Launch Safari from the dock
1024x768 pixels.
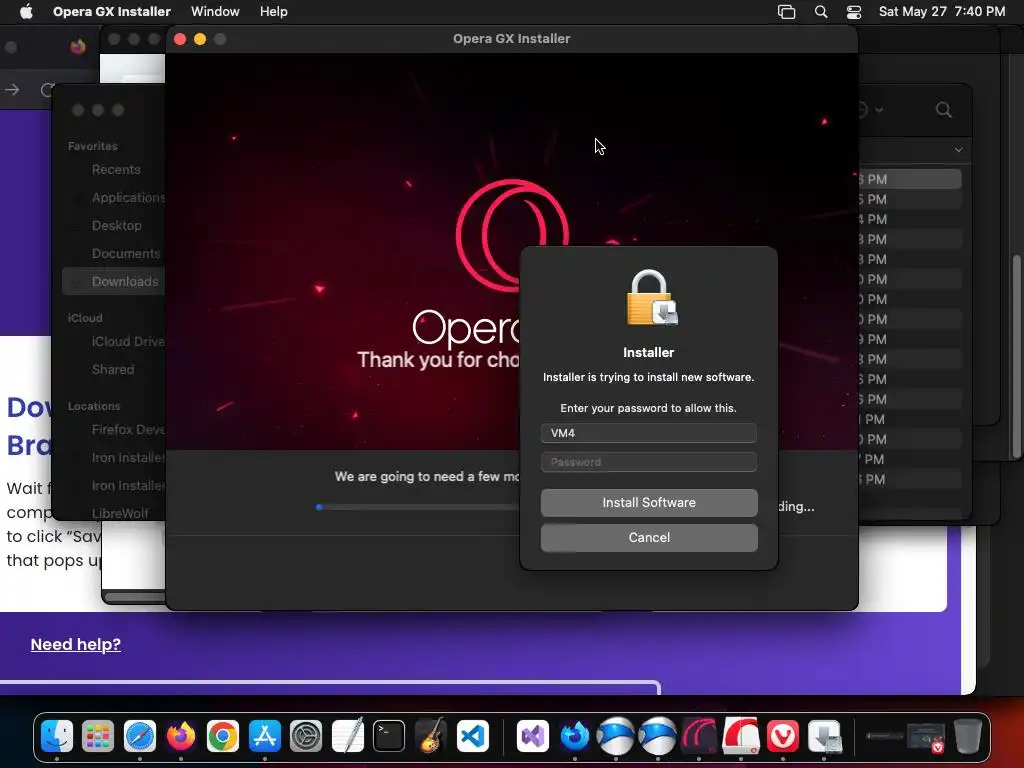[x=140, y=736]
